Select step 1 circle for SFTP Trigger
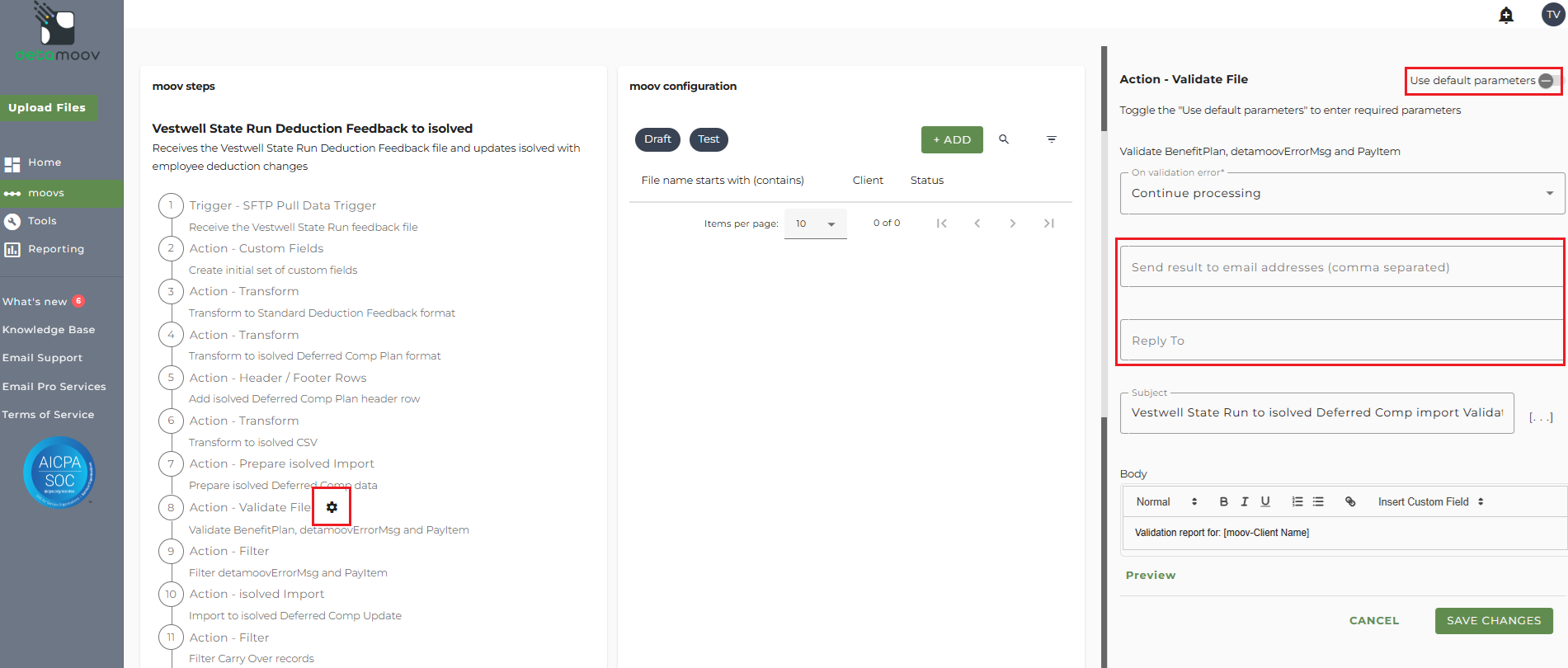 (x=171, y=205)
